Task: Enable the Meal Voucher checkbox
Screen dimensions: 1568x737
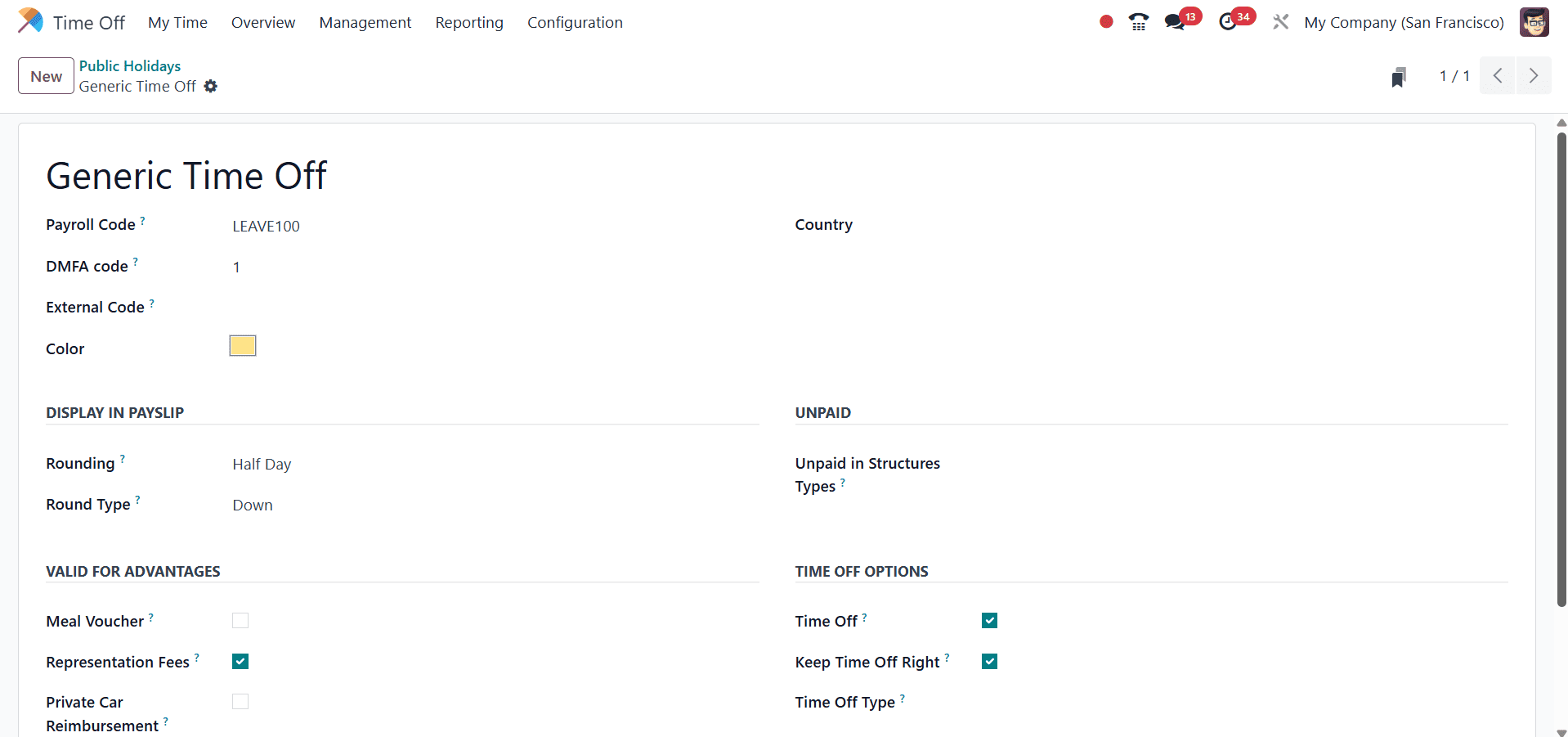Action: 240,621
